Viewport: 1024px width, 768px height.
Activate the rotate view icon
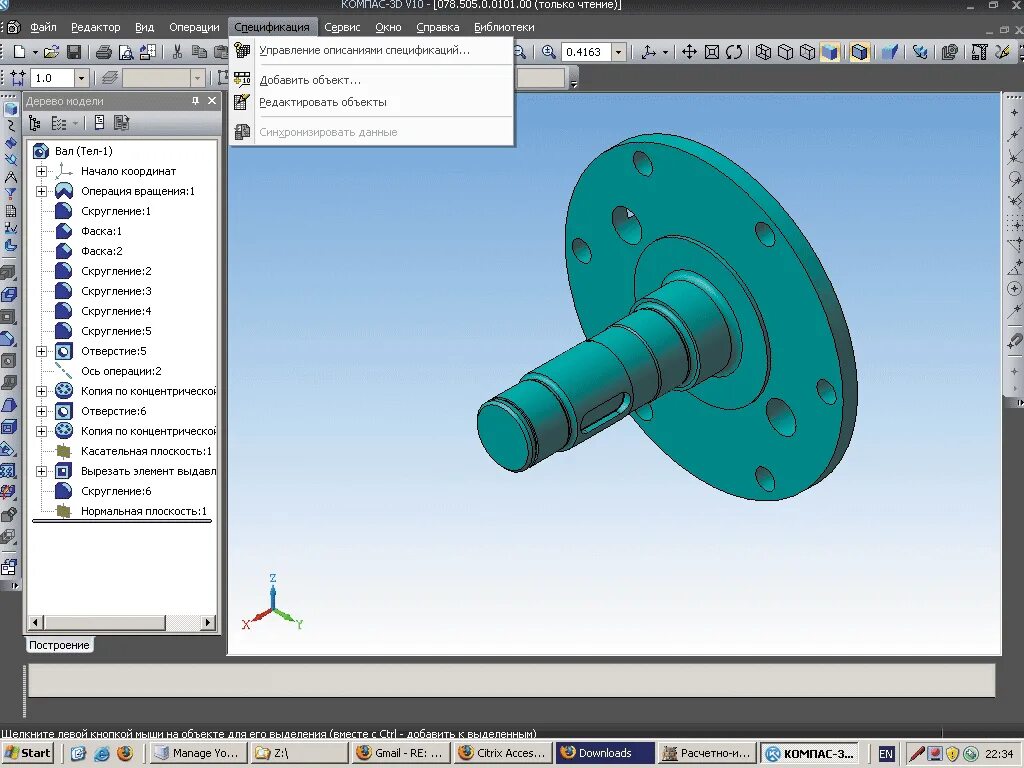click(734, 52)
